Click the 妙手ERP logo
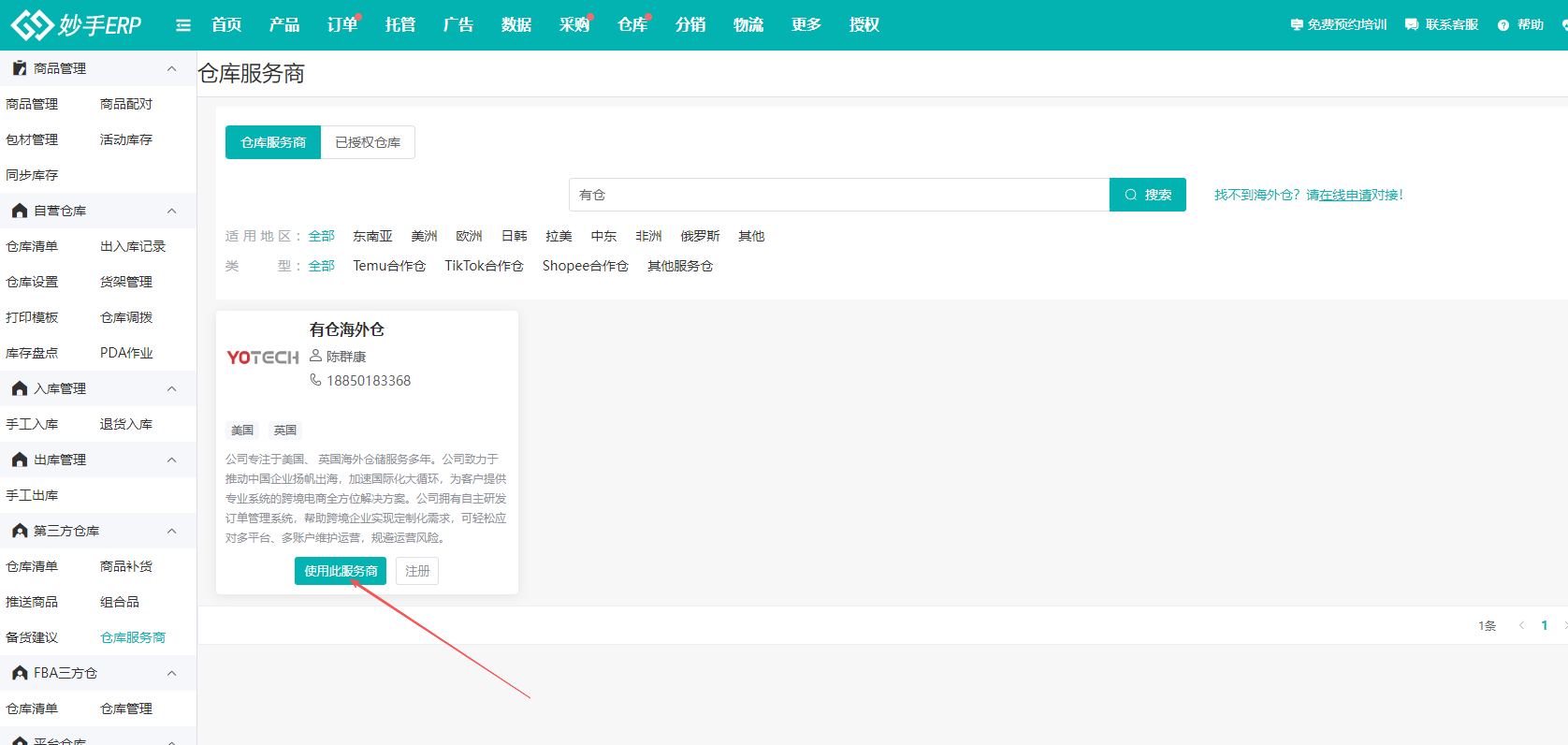This screenshot has width=1568, height=745. coord(76,25)
